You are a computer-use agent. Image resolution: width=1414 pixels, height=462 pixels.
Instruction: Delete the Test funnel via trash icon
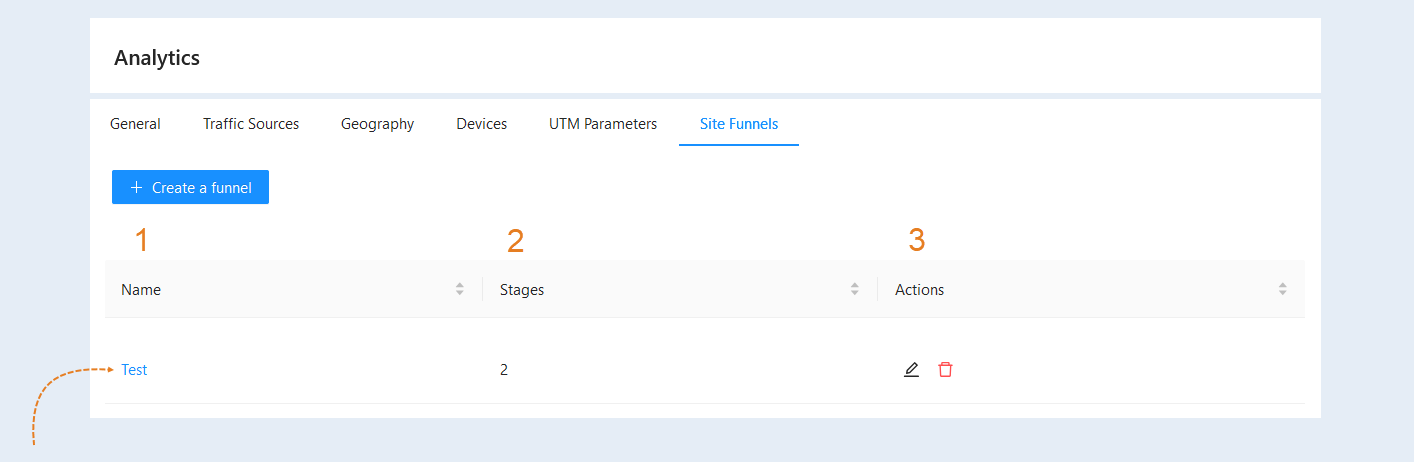click(945, 370)
